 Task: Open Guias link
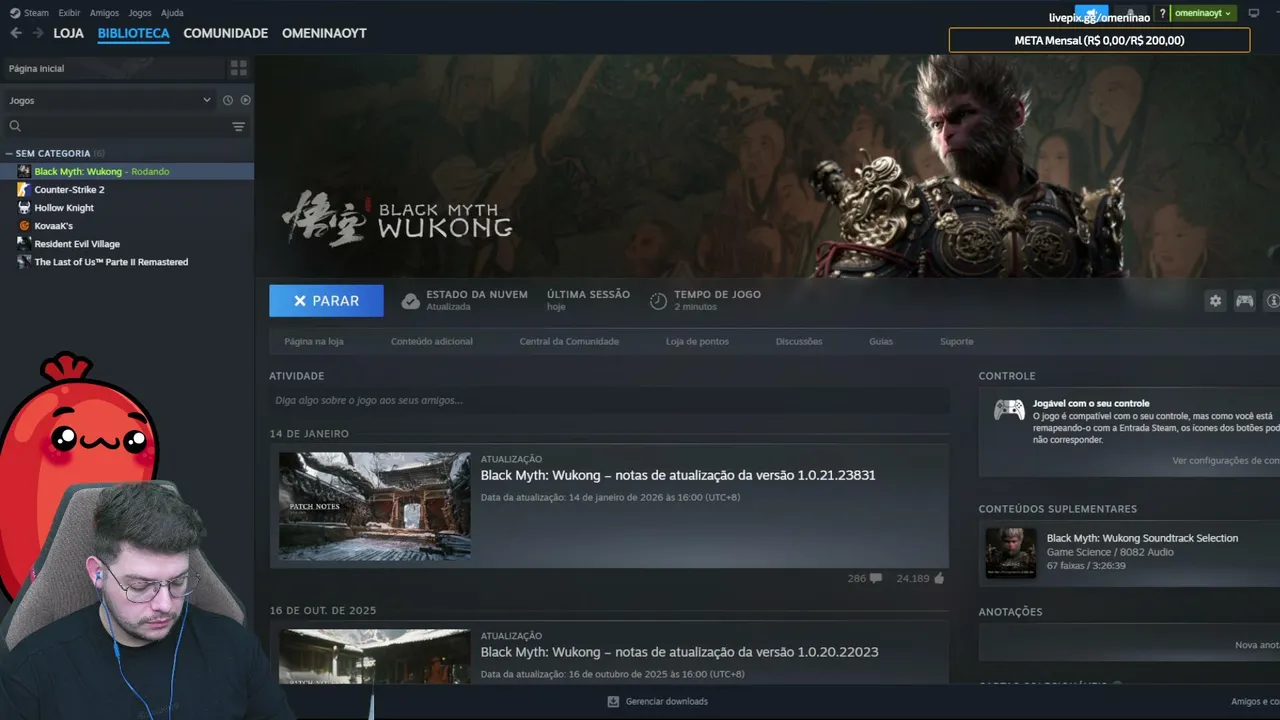pos(881,341)
